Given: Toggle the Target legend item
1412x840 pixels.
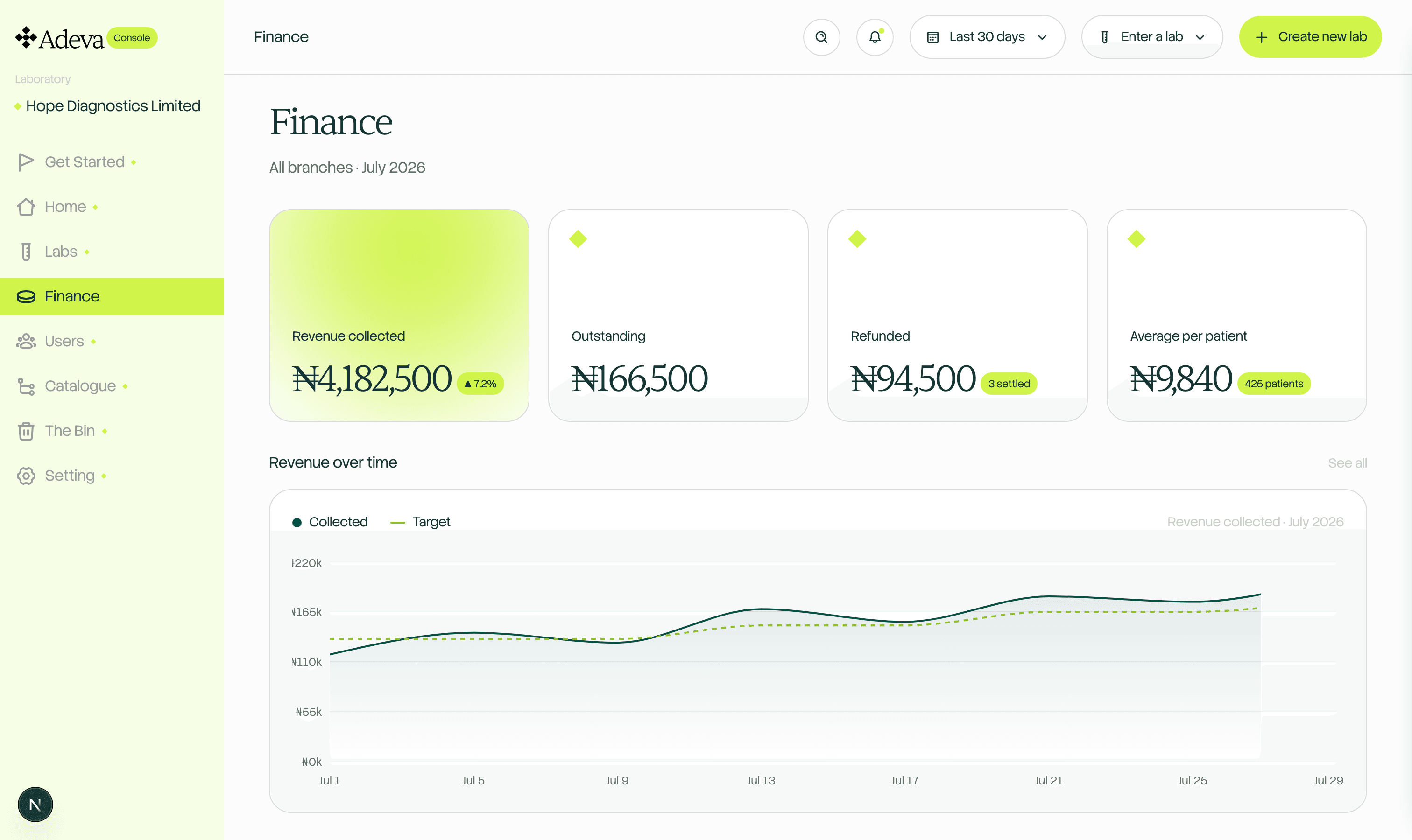Looking at the screenshot, I should click(x=420, y=522).
